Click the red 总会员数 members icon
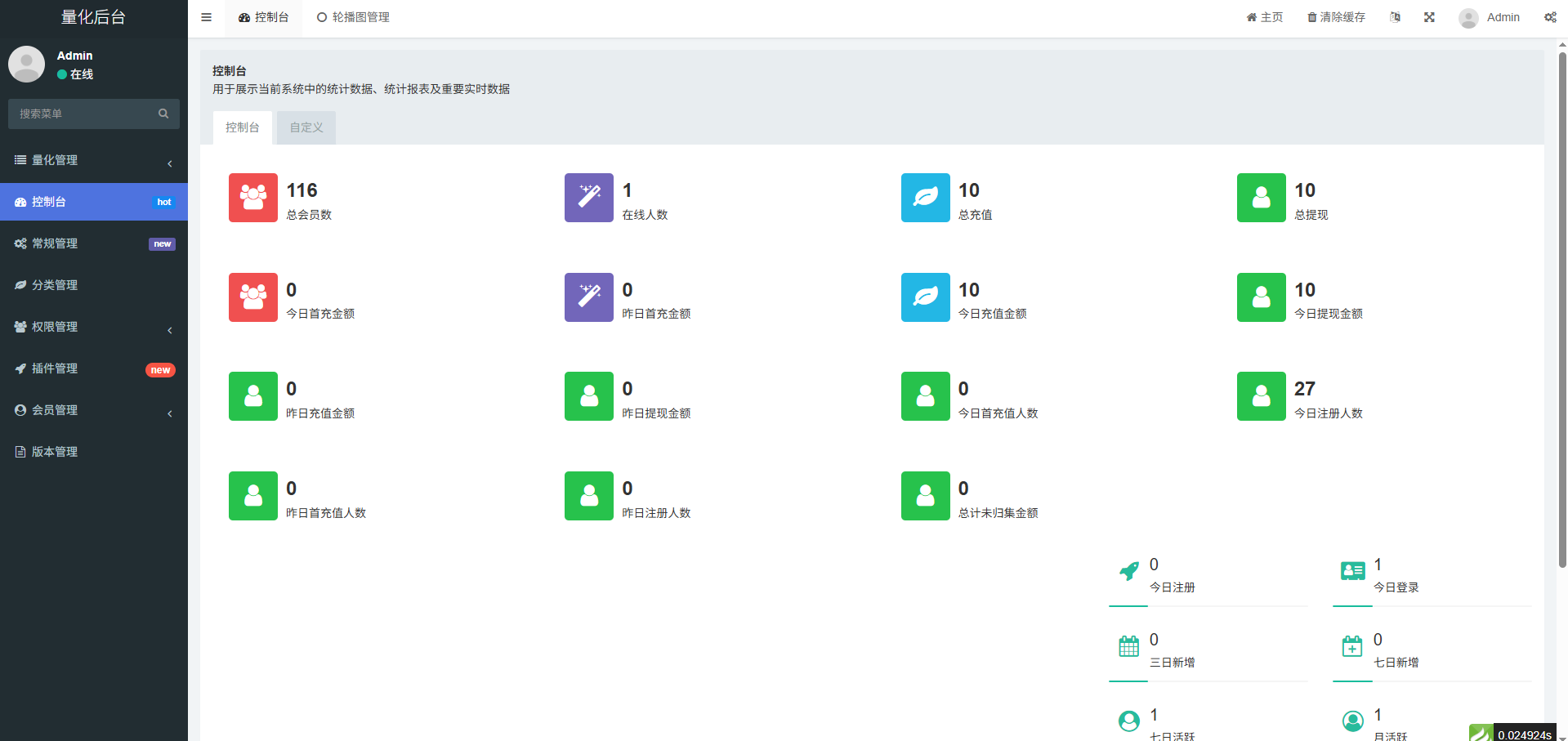The height and width of the screenshot is (741, 1568). click(x=253, y=198)
